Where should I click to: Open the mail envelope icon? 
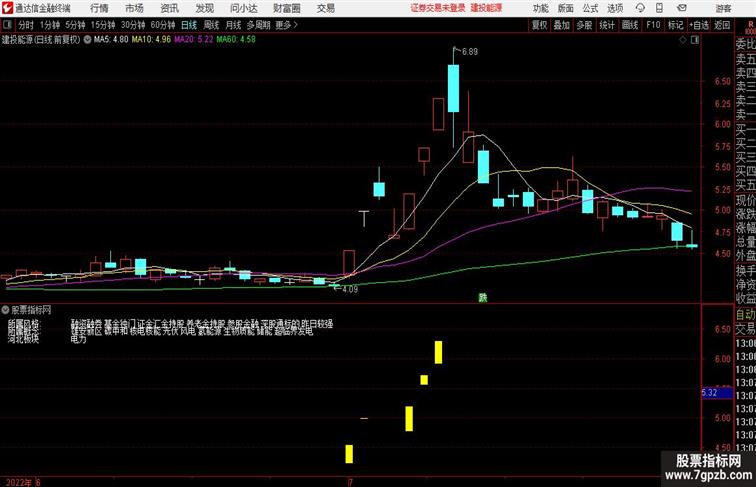click(x=682, y=8)
